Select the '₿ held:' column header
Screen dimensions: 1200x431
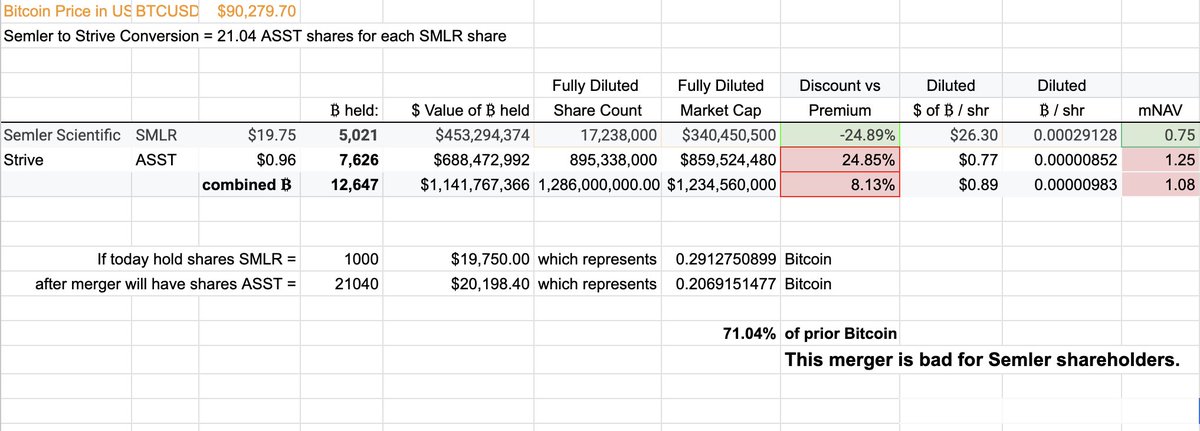342,110
